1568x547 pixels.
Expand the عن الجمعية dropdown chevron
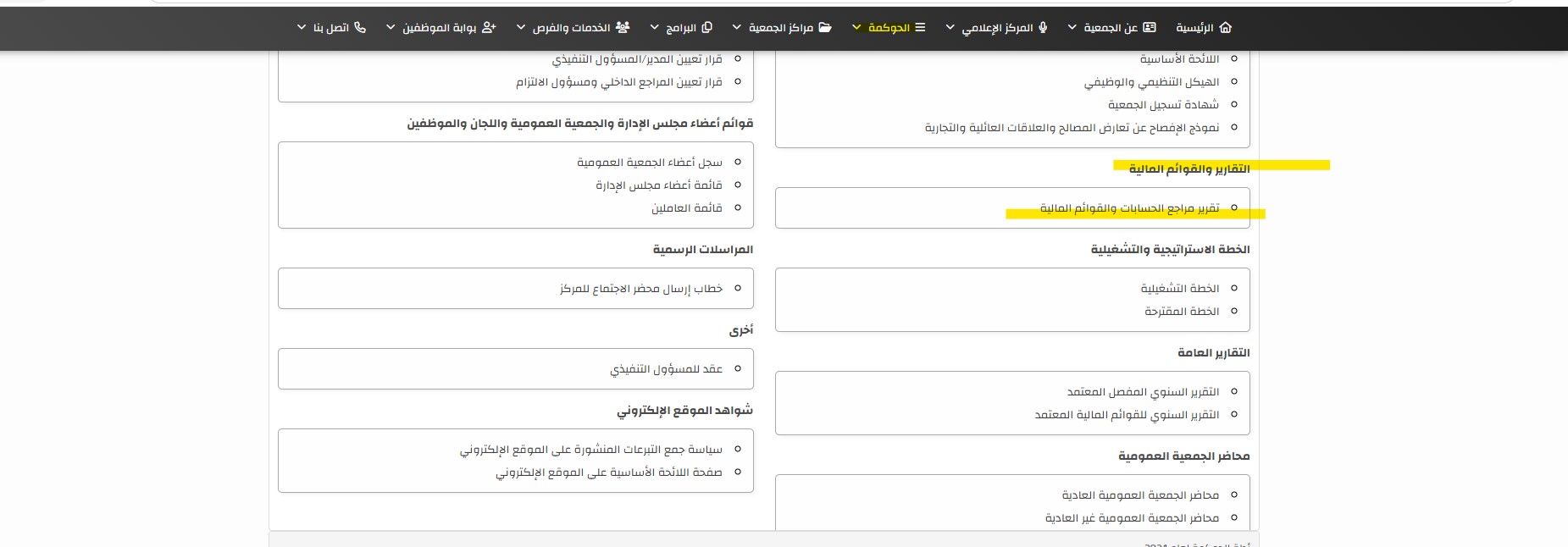tap(1072, 28)
